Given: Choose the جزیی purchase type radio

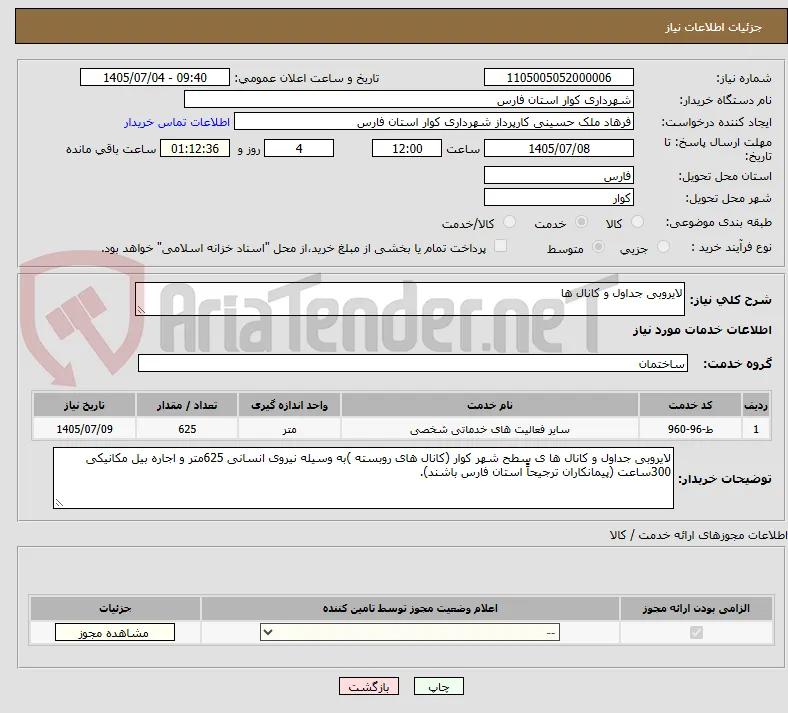Looking at the screenshot, I should pyautogui.click(x=663, y=247).
